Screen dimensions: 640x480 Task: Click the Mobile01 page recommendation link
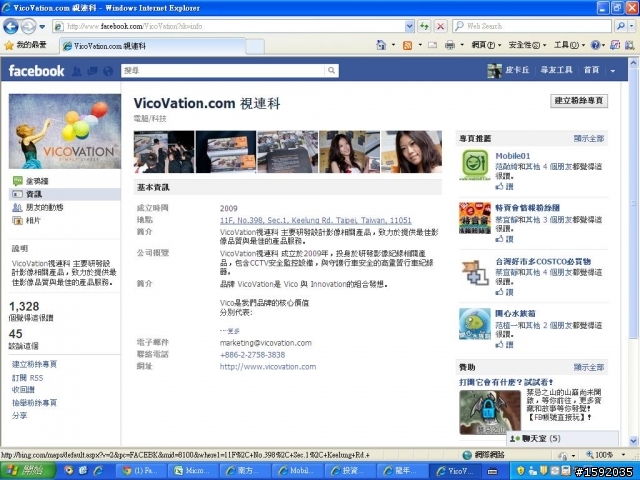[513, 156]
